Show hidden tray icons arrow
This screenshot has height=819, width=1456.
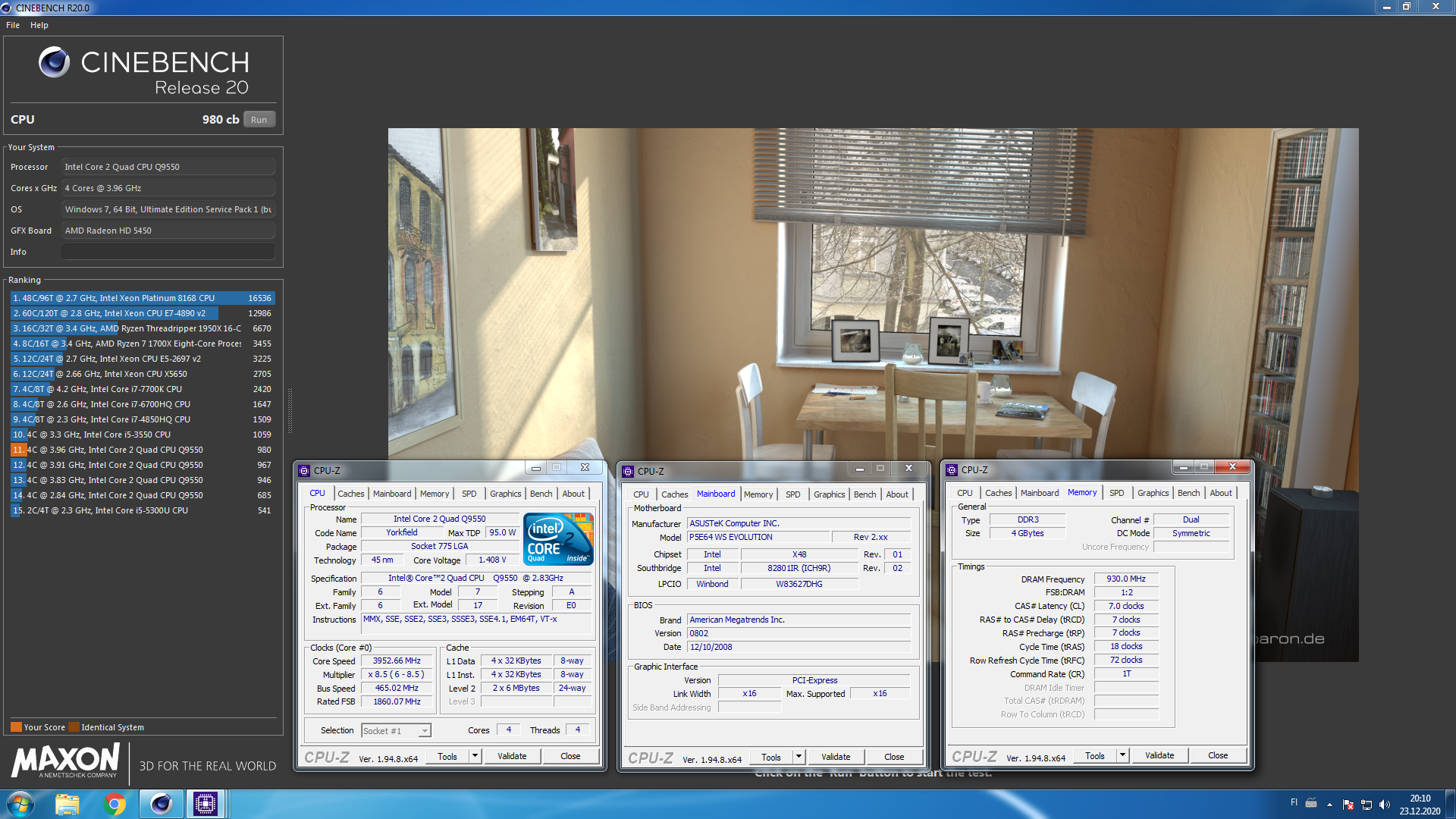(1329, 805)
